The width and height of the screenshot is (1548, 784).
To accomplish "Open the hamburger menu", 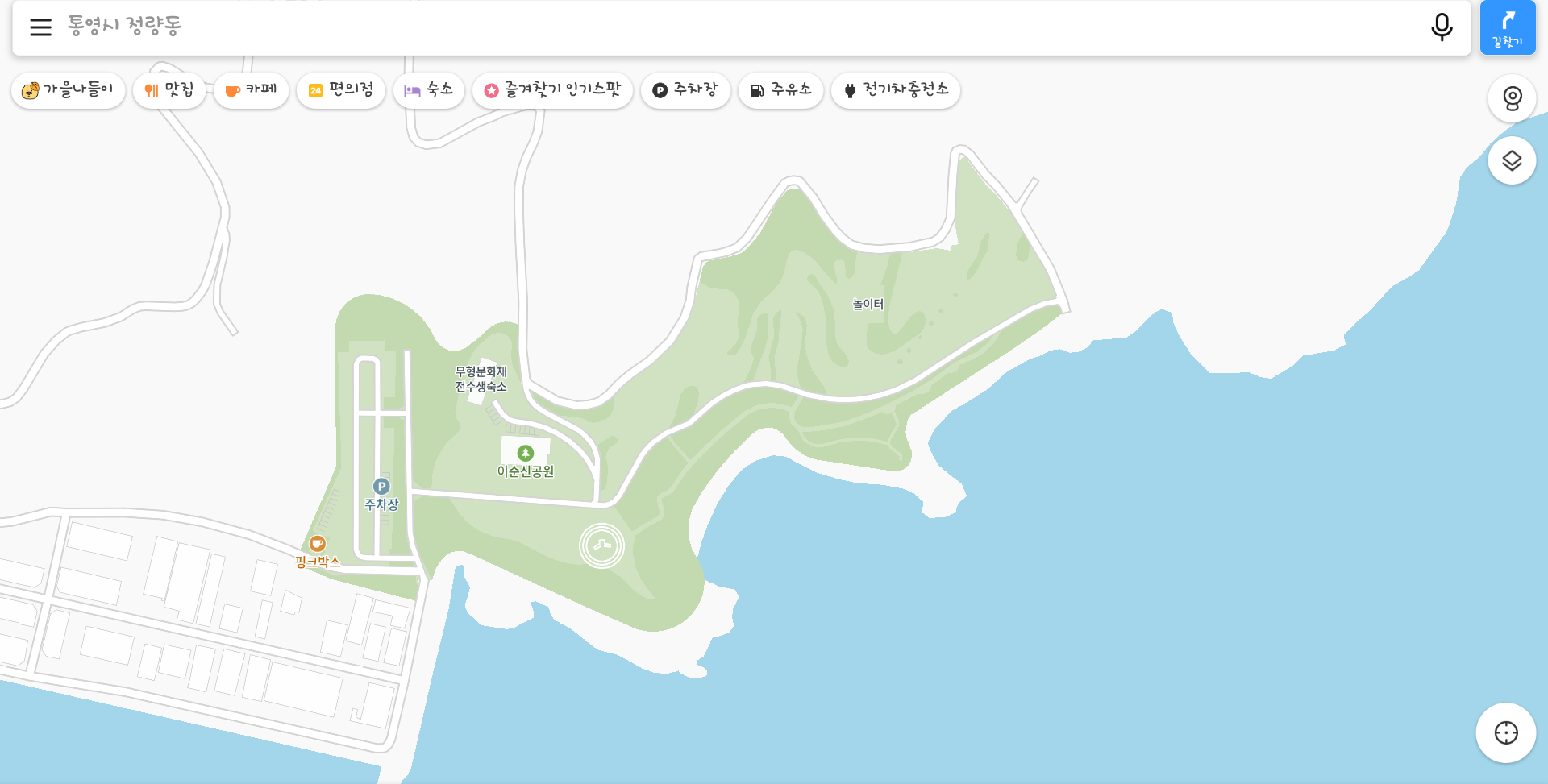I will 40,27.
